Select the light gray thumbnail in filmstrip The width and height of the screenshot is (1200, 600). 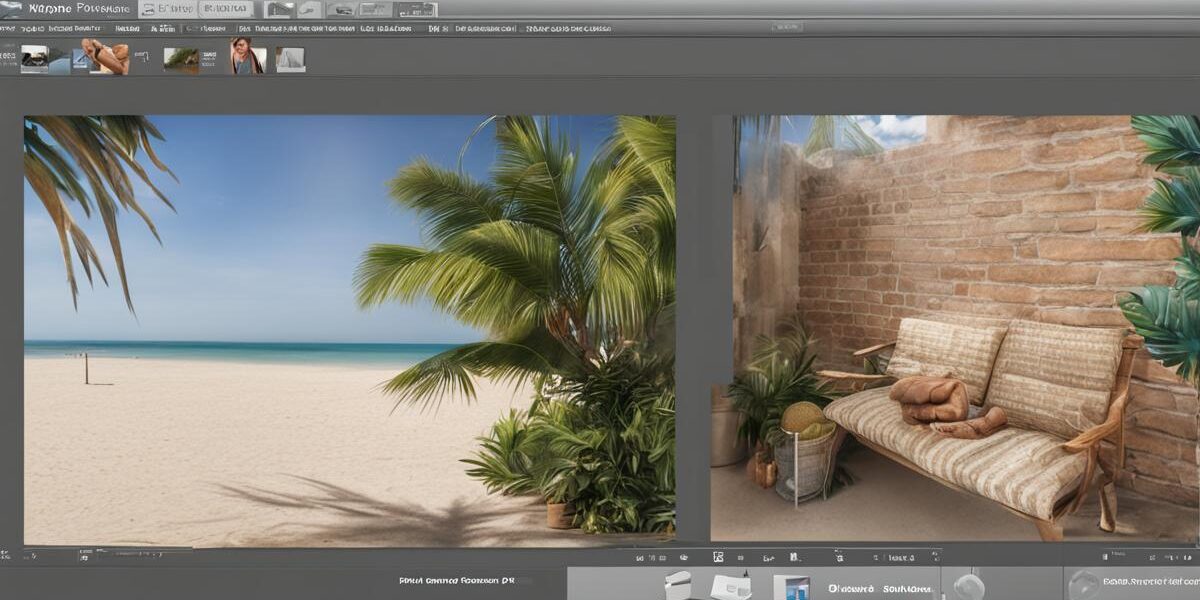coord(290,60)
